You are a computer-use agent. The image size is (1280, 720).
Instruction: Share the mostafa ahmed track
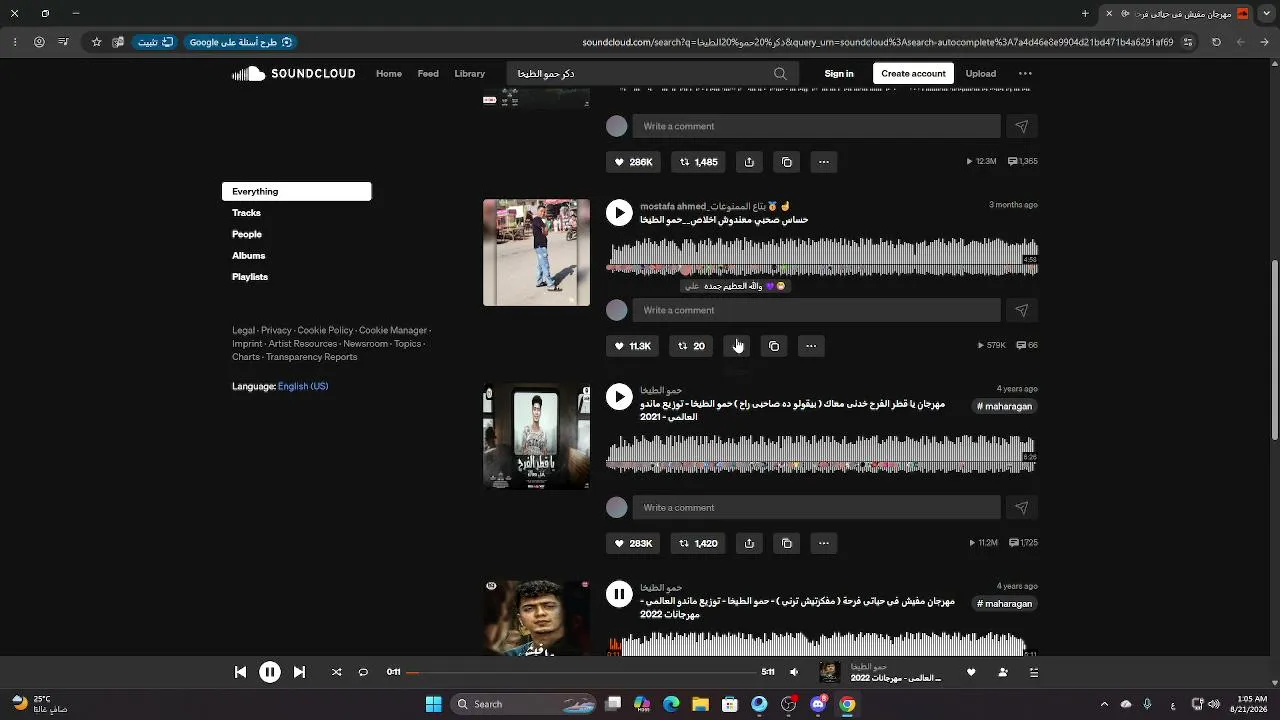pyautogui.click(x=736, y=346)
